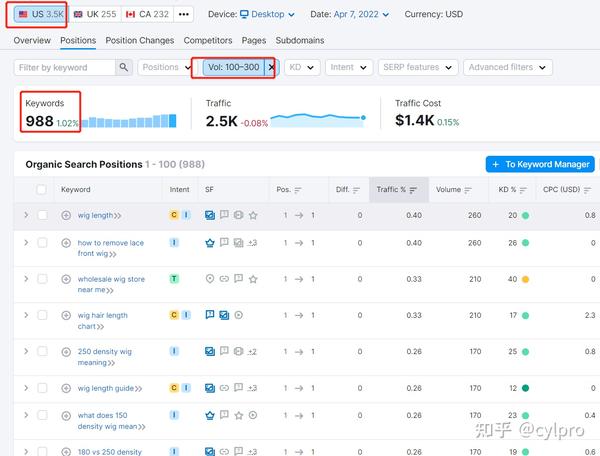Click the To Keyword Manager button
The image size is (600, 456).
point(540,164)
